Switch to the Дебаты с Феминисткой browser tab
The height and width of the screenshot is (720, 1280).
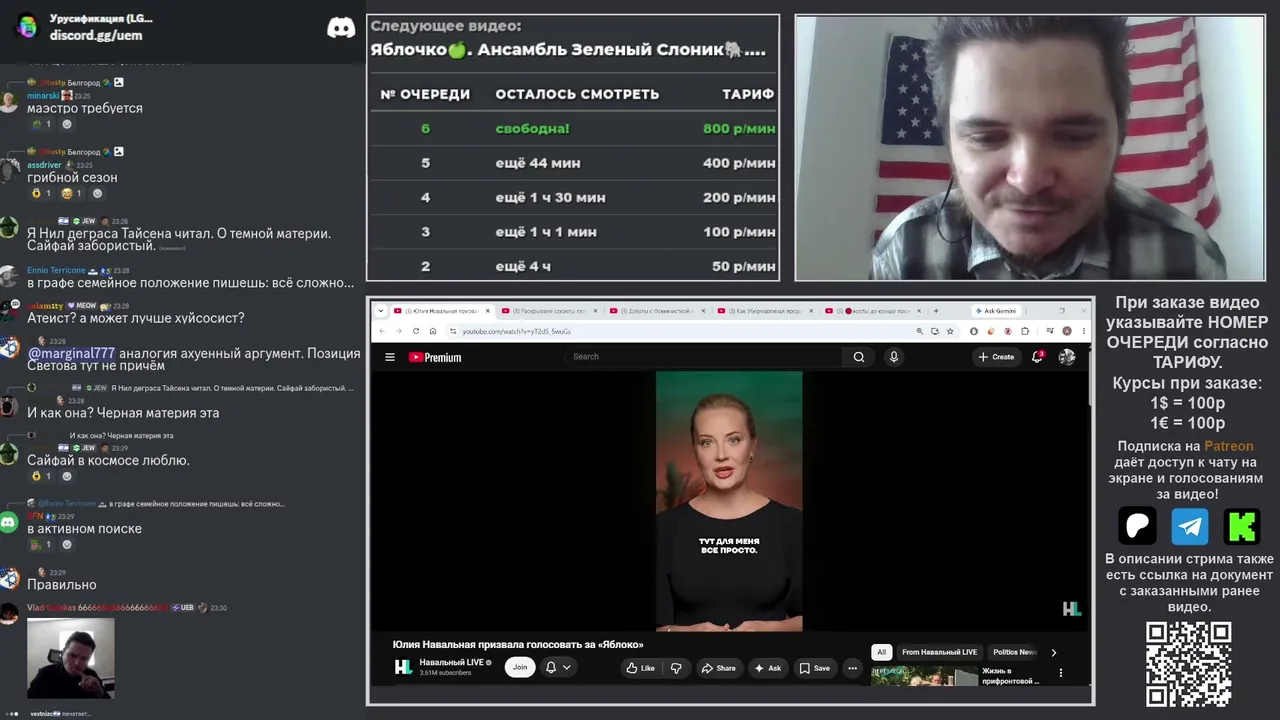click(656, 311)
